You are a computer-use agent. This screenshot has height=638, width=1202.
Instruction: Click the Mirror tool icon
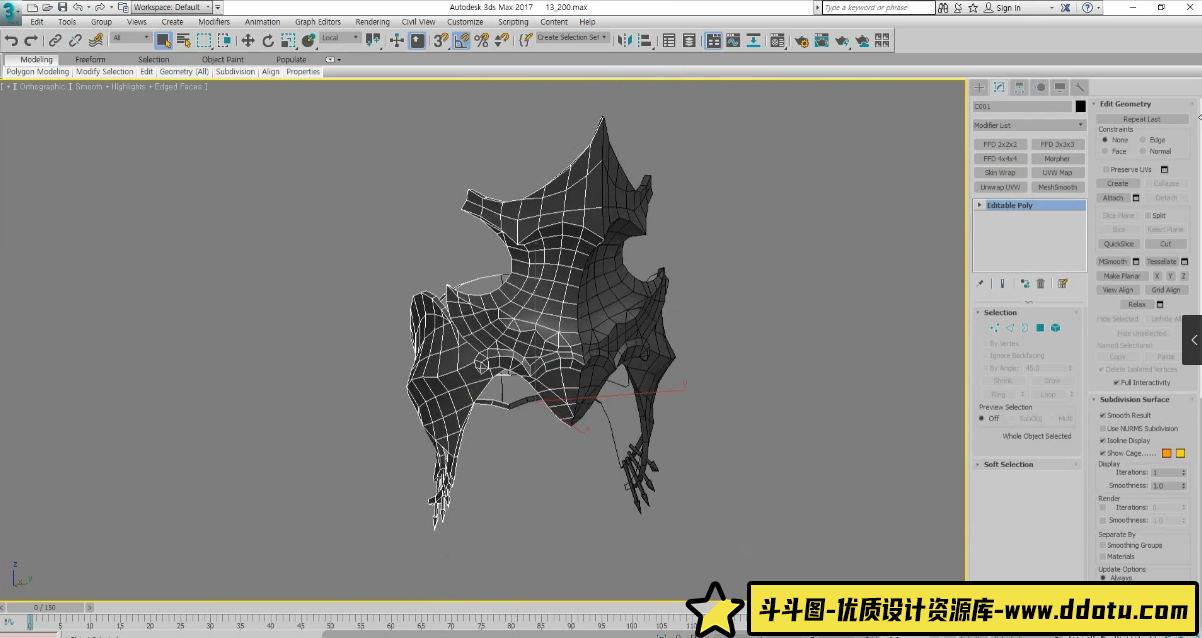tap(625, 40)
